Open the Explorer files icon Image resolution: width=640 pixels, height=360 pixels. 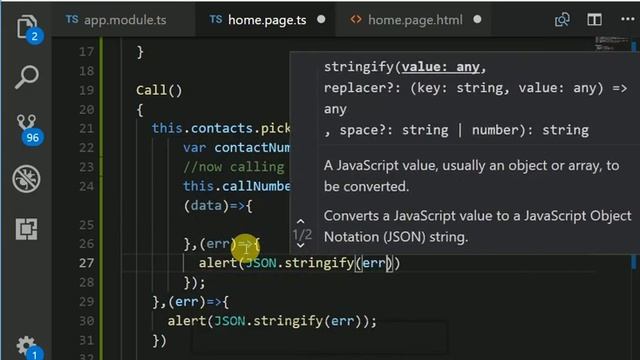pos(27,27)
